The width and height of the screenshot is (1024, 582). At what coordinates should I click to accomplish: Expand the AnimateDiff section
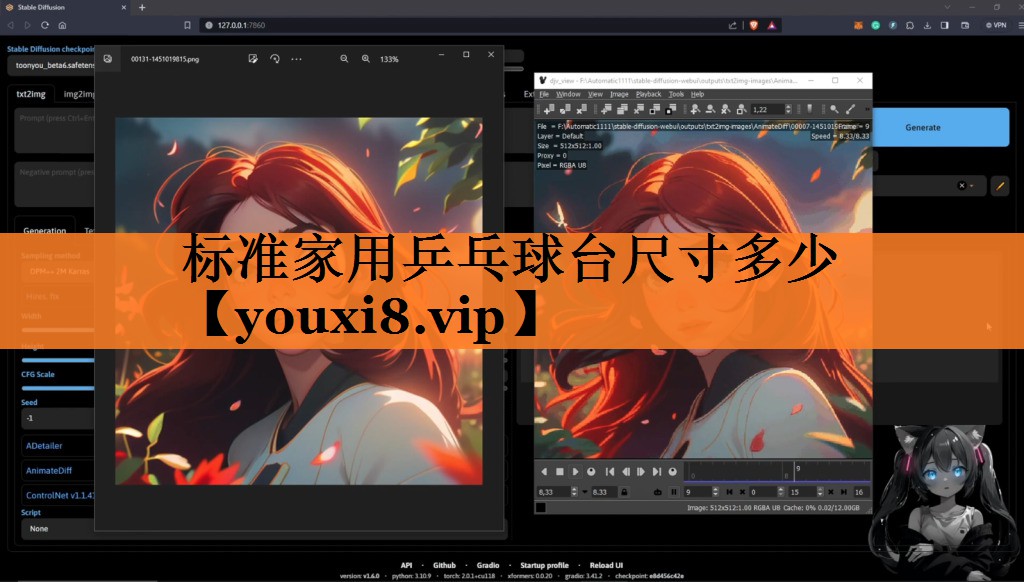click(57, 470)
